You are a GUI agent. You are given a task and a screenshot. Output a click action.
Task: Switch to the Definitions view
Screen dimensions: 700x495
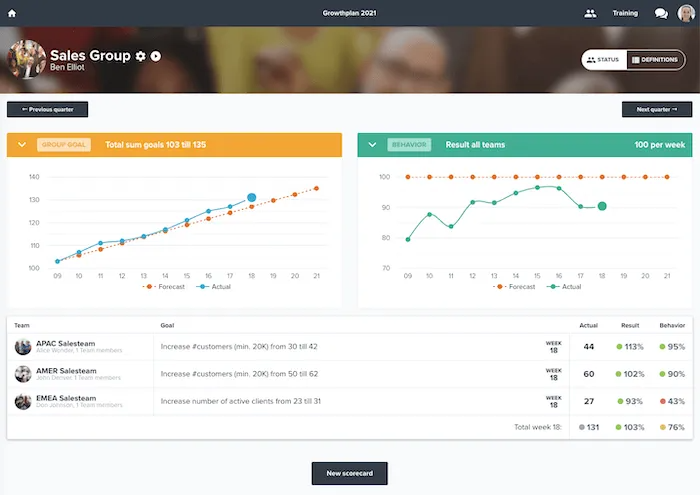click(x=655, y=60)
